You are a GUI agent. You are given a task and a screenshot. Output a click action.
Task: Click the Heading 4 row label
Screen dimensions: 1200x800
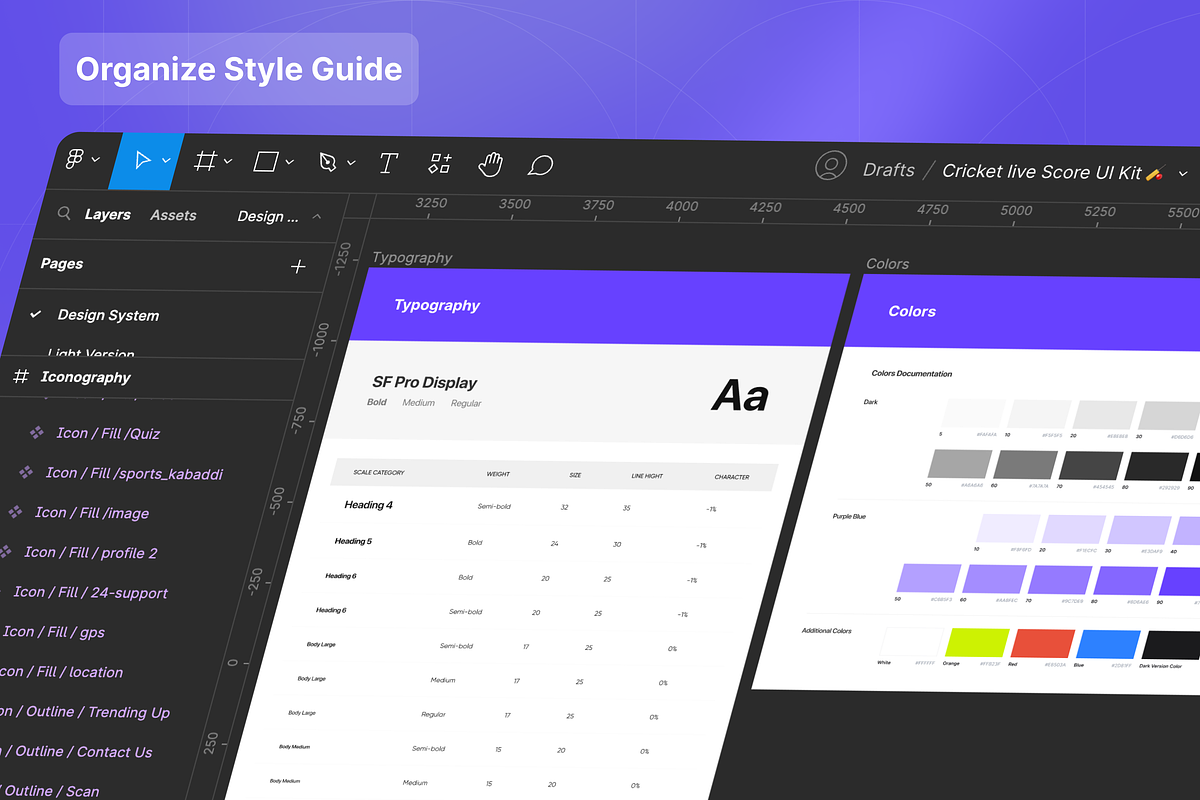(368, 505)
